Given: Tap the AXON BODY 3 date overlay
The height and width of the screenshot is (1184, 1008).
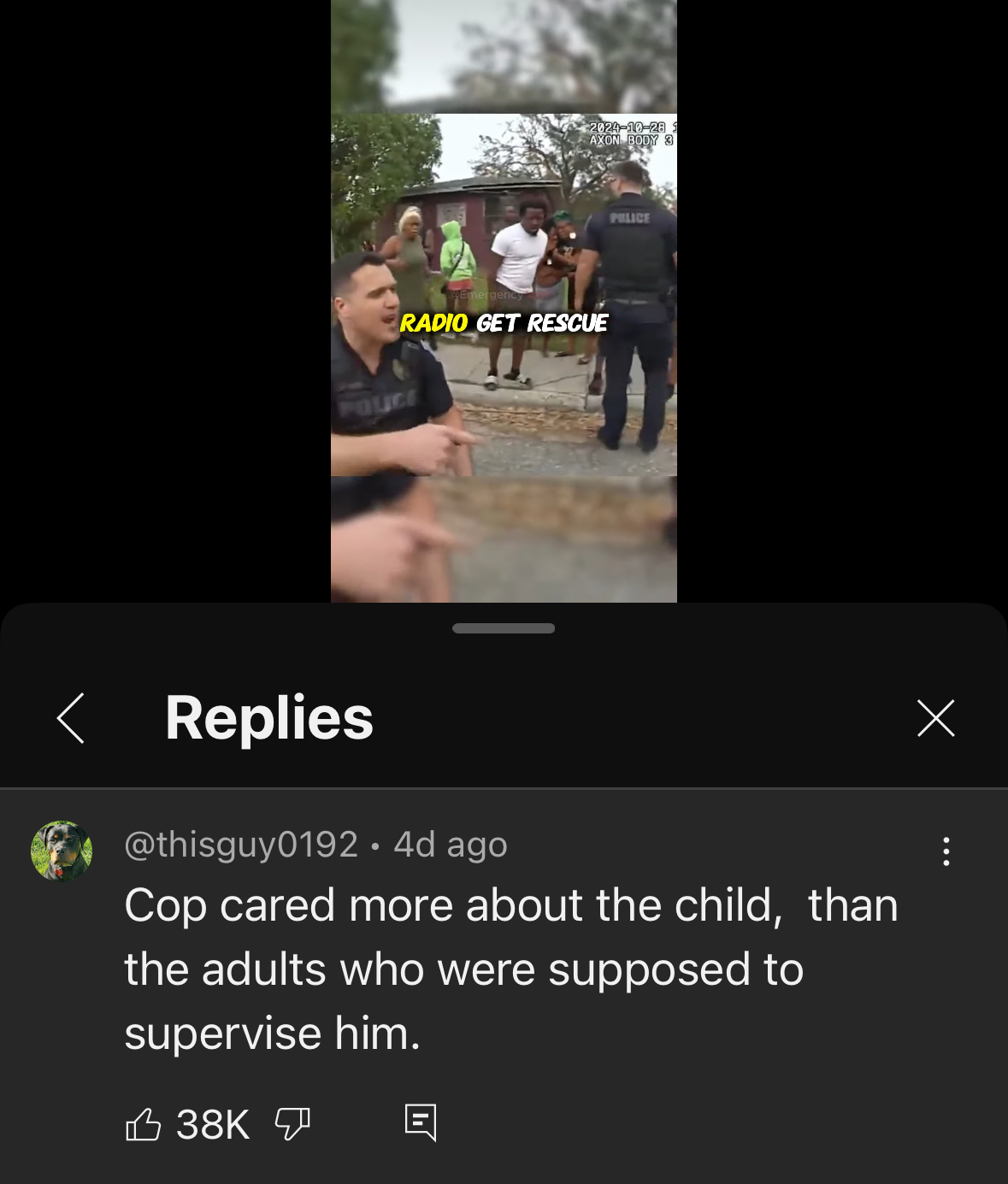Looking at the screenshot, I should (632, 133).
